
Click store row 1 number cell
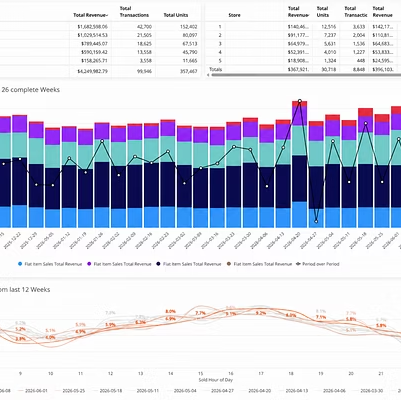[x=220, y=27]
